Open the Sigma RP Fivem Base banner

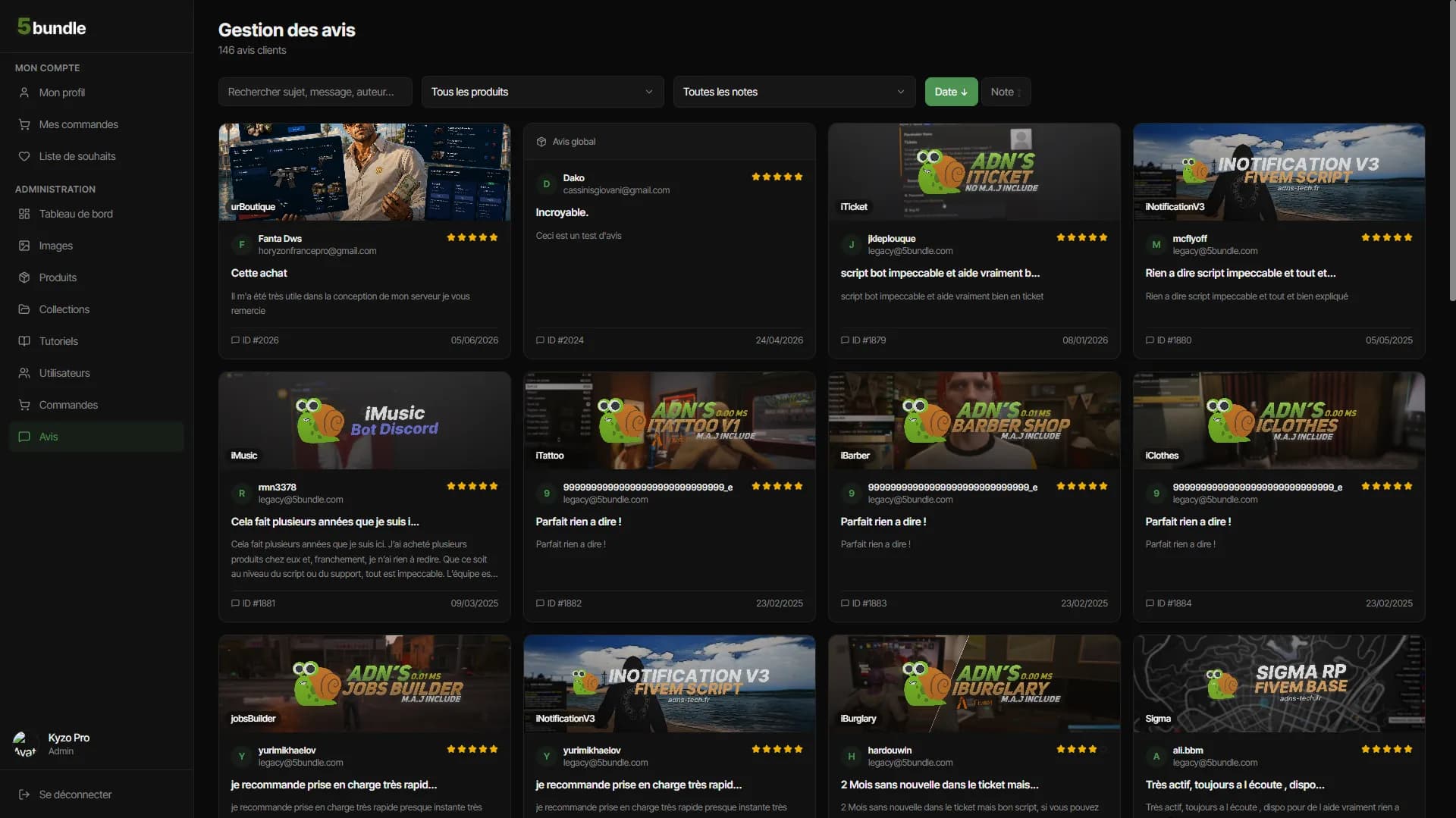point(1279,684)
